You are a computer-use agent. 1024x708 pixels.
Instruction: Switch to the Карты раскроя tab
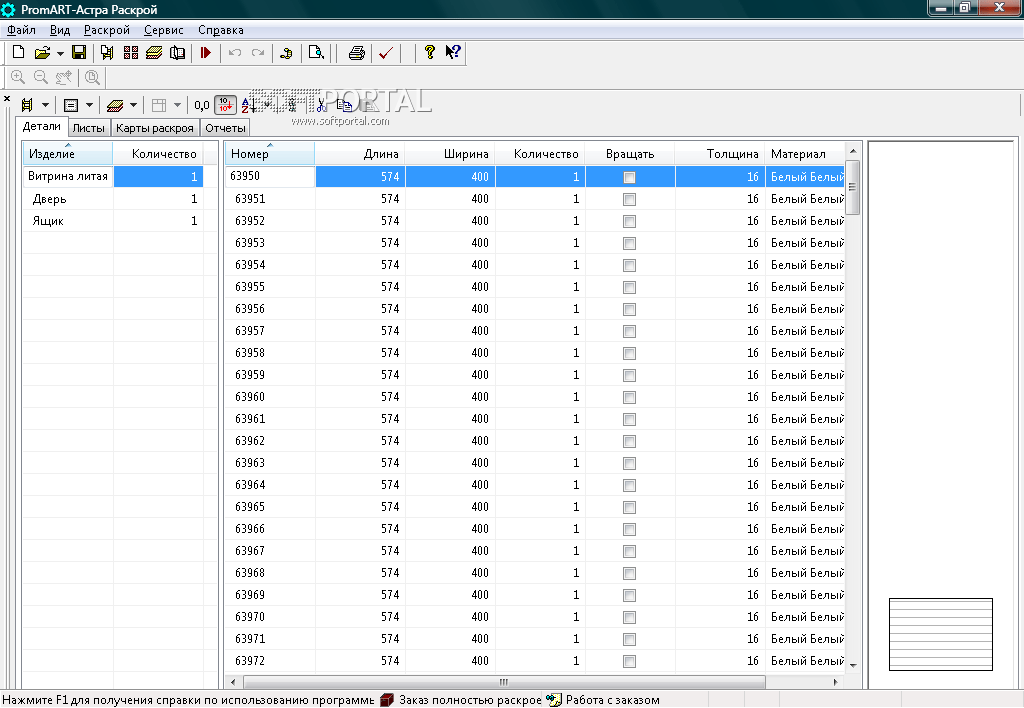click(154, 128)
